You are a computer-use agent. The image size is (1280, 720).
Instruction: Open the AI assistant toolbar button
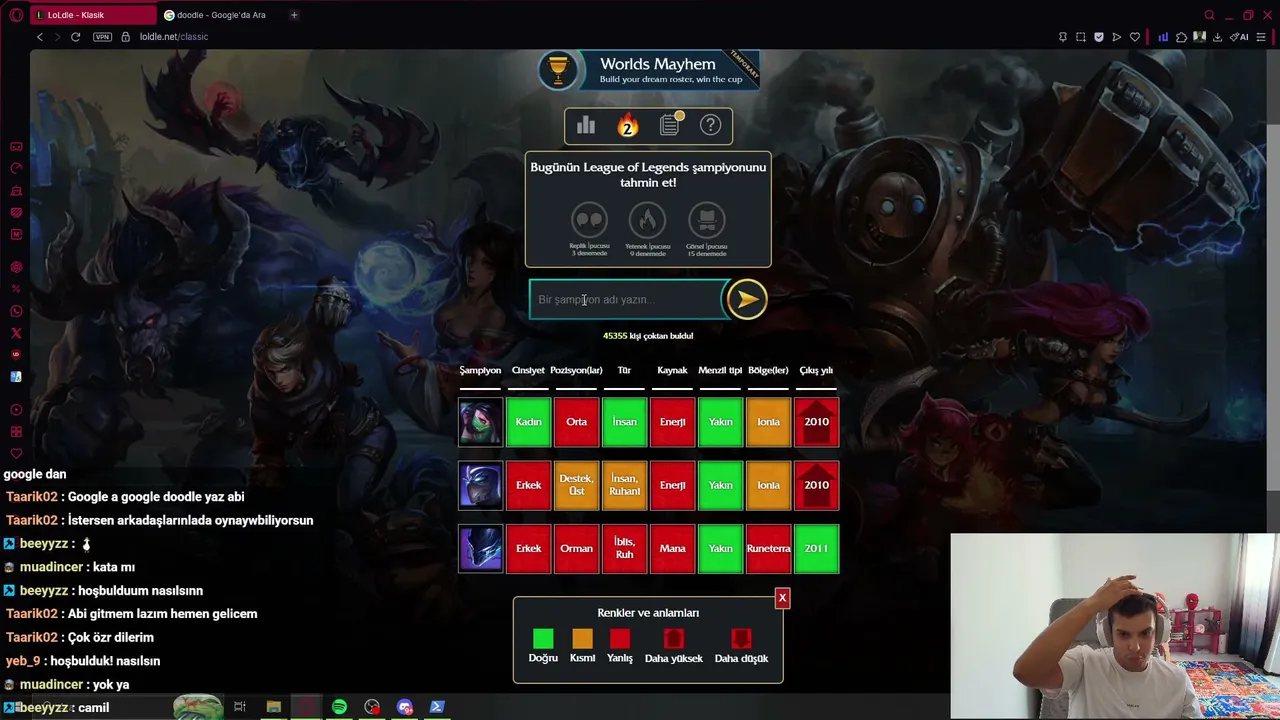pos(1240,37)
